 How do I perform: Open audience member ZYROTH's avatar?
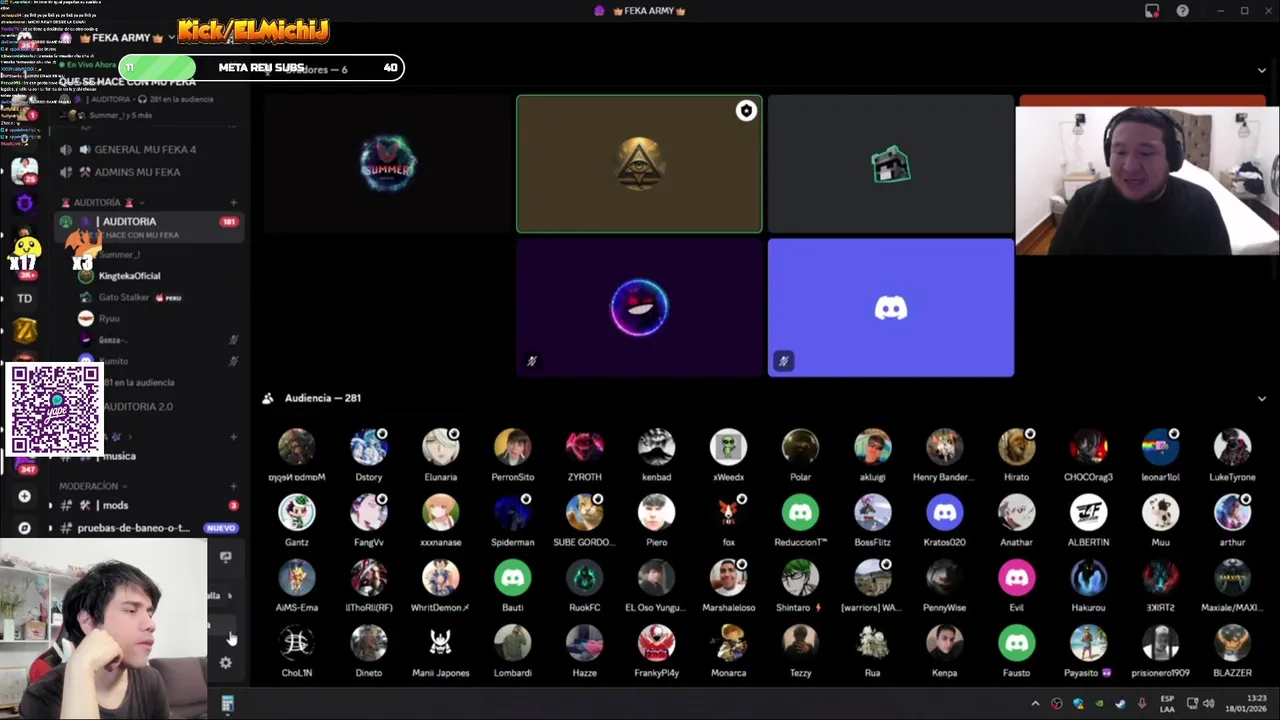(x=584, y=448)
